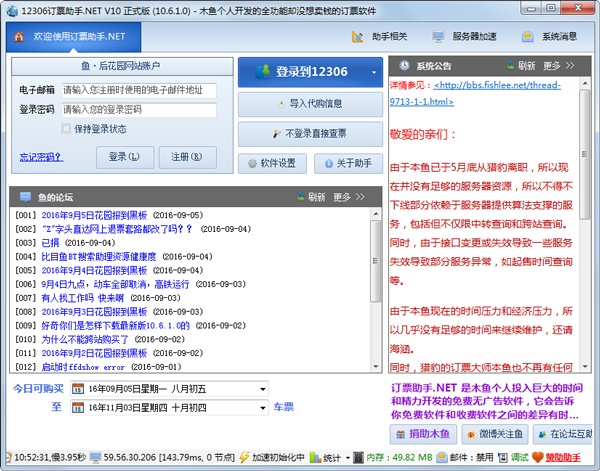Click the 微博关注鱼 button
The width and height of the screenshot is (600, 471).
coord(495,434)
